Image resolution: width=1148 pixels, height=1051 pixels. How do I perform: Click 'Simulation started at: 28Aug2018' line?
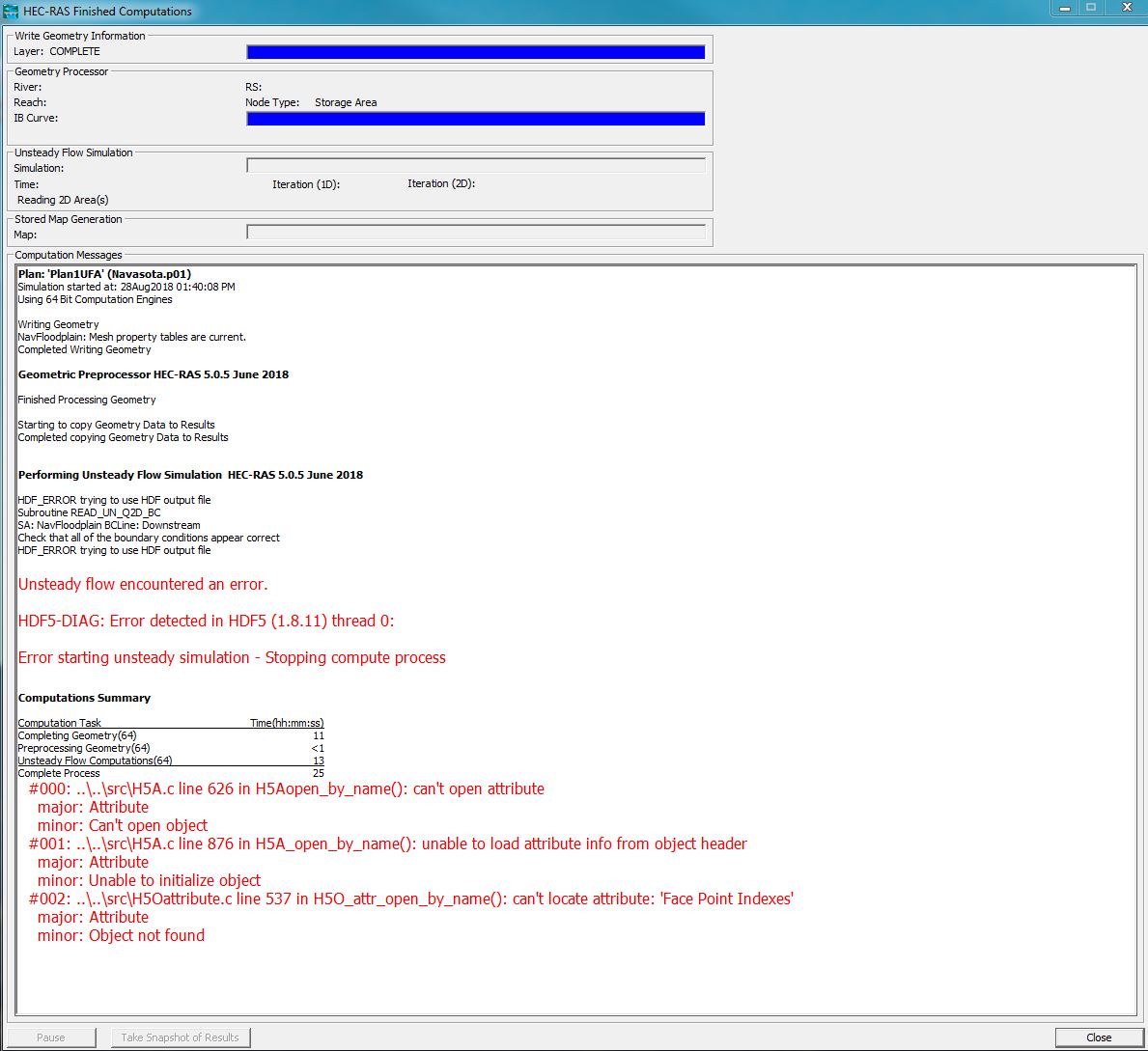(126, 287)
